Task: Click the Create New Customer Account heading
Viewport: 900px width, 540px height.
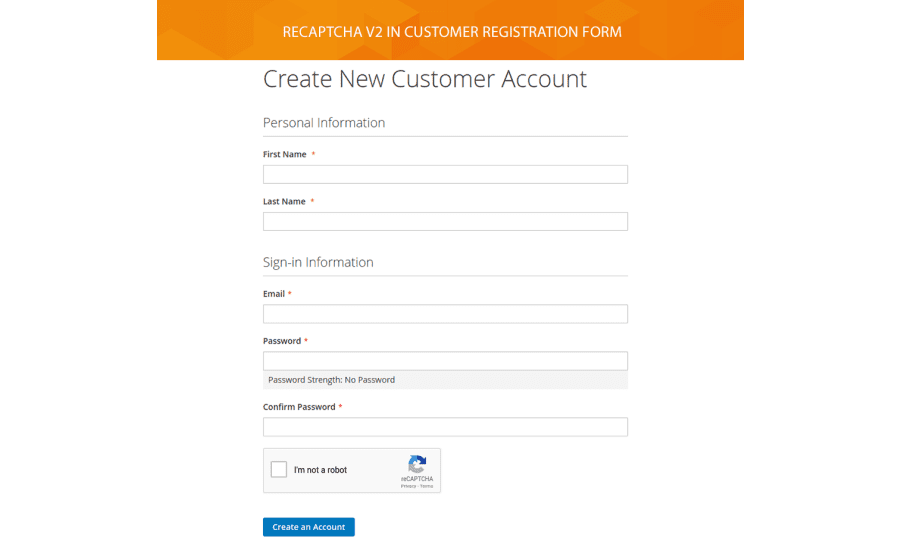Action: pos(425,79)
